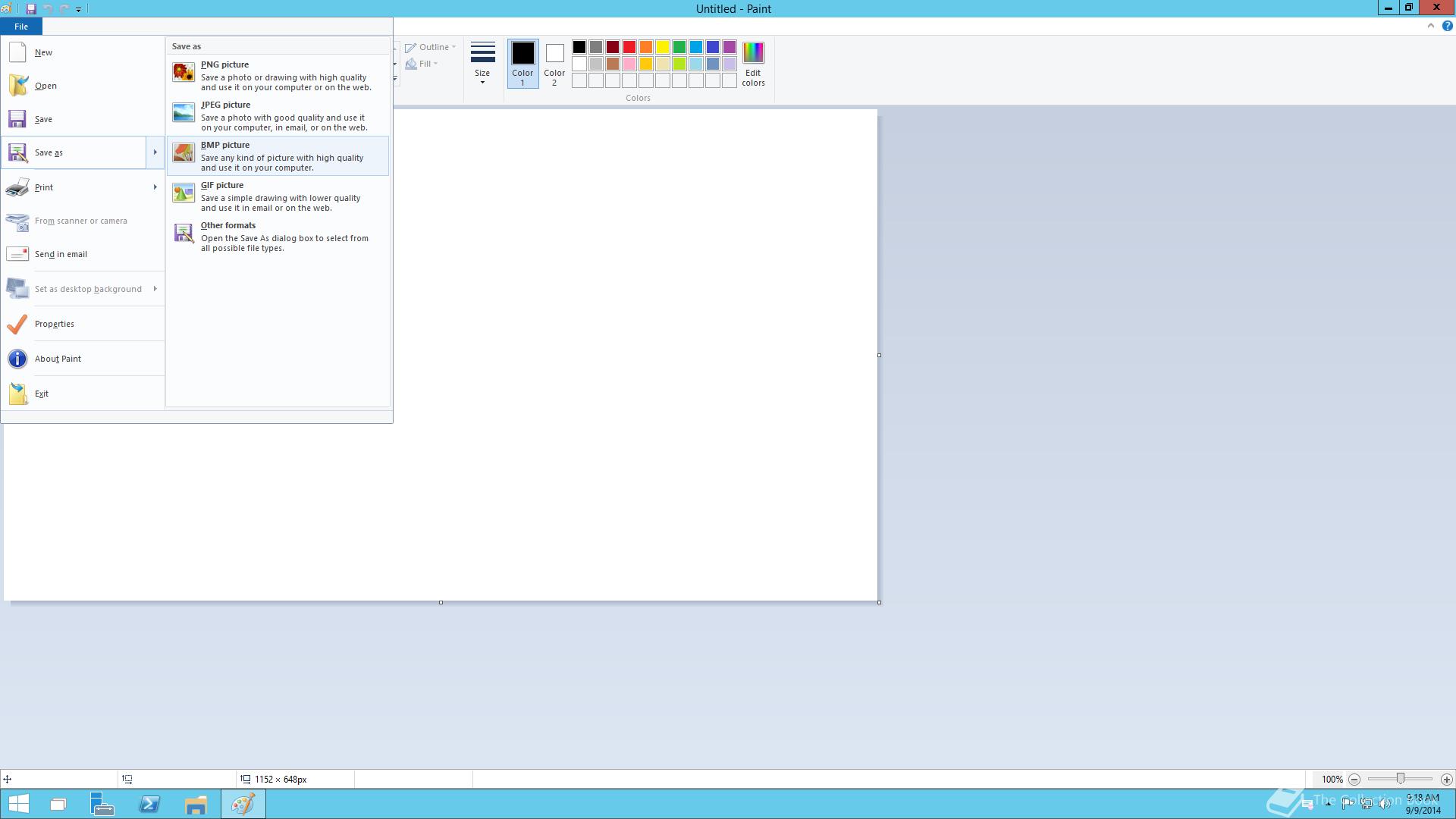This screenshot has height=819, width=1456.
Task: Click the JPEG picture icon
Action: pos(184,112)
